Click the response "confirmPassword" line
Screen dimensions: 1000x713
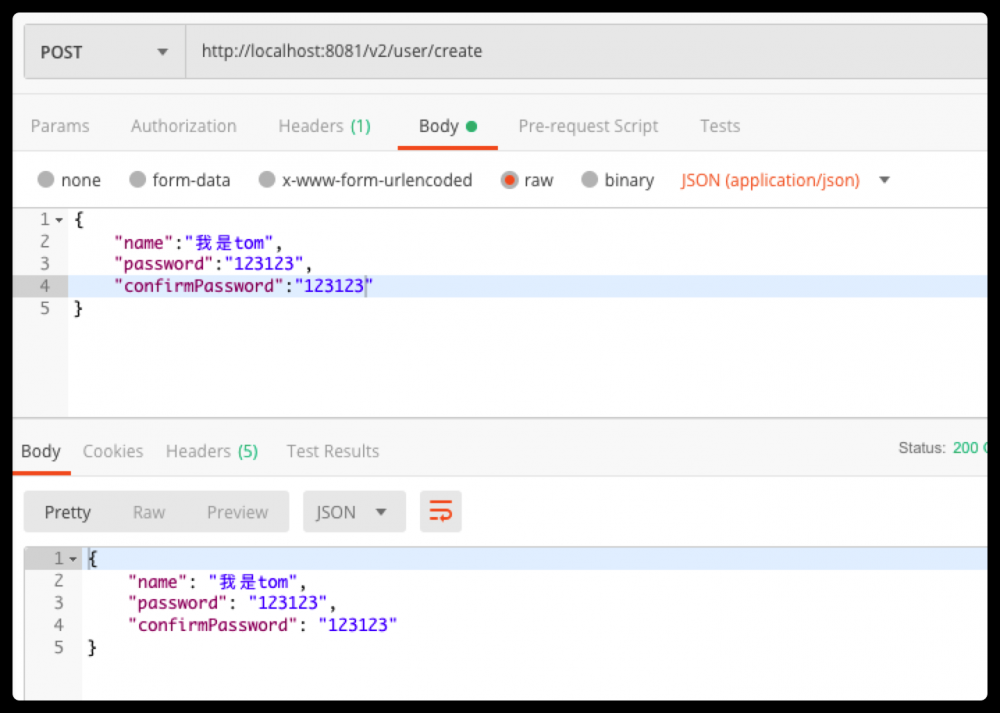pos(263,625)
